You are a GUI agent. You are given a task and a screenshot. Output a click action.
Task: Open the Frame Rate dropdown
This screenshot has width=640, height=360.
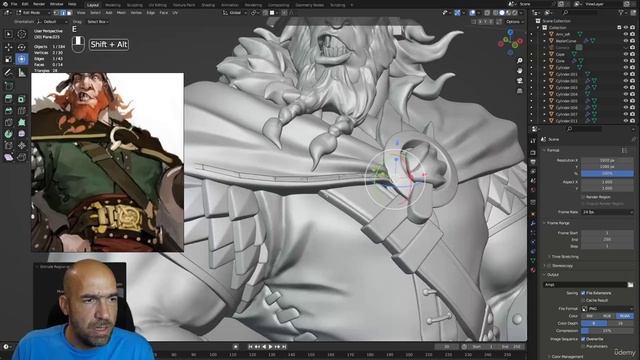coord(607,212)
